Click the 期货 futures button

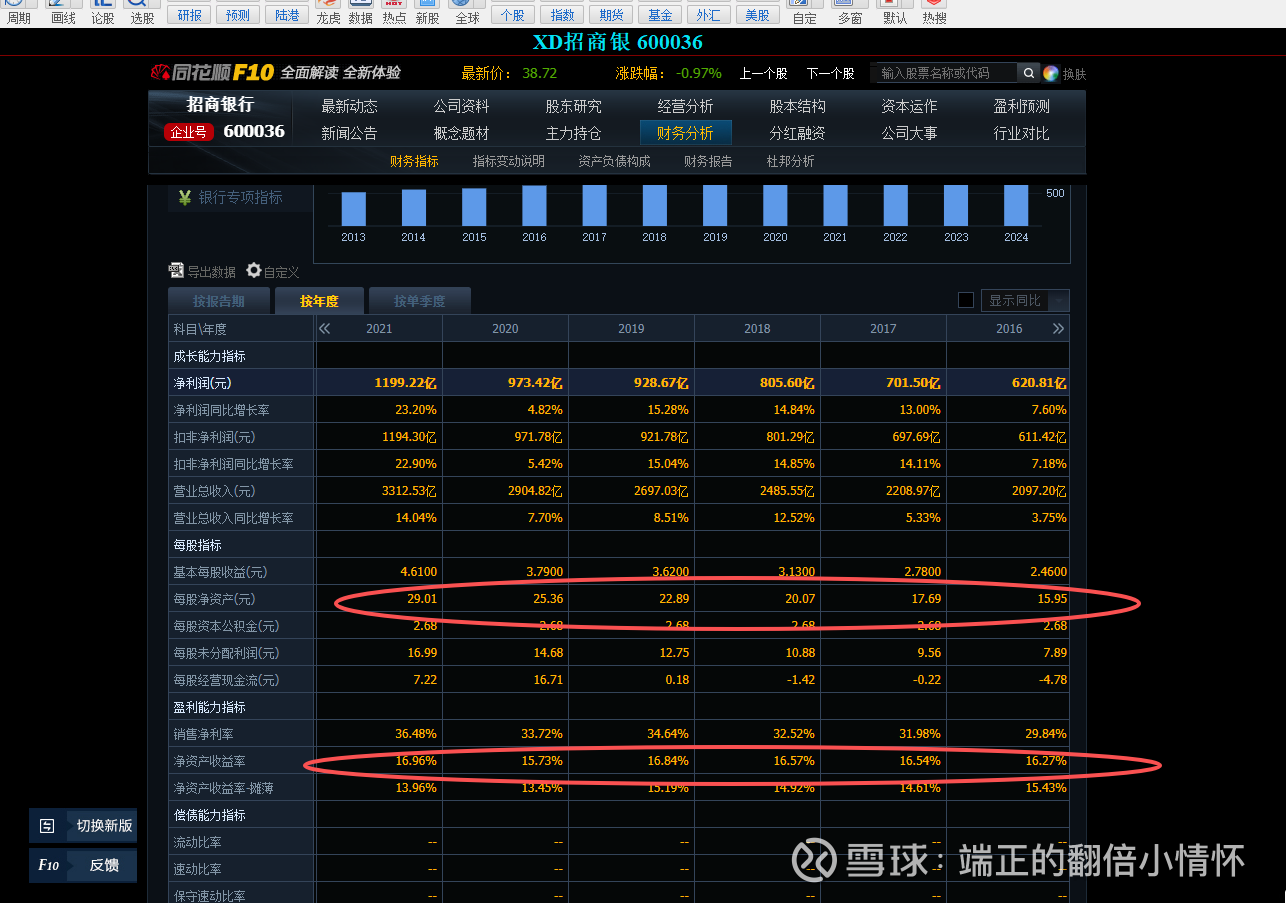611,14
